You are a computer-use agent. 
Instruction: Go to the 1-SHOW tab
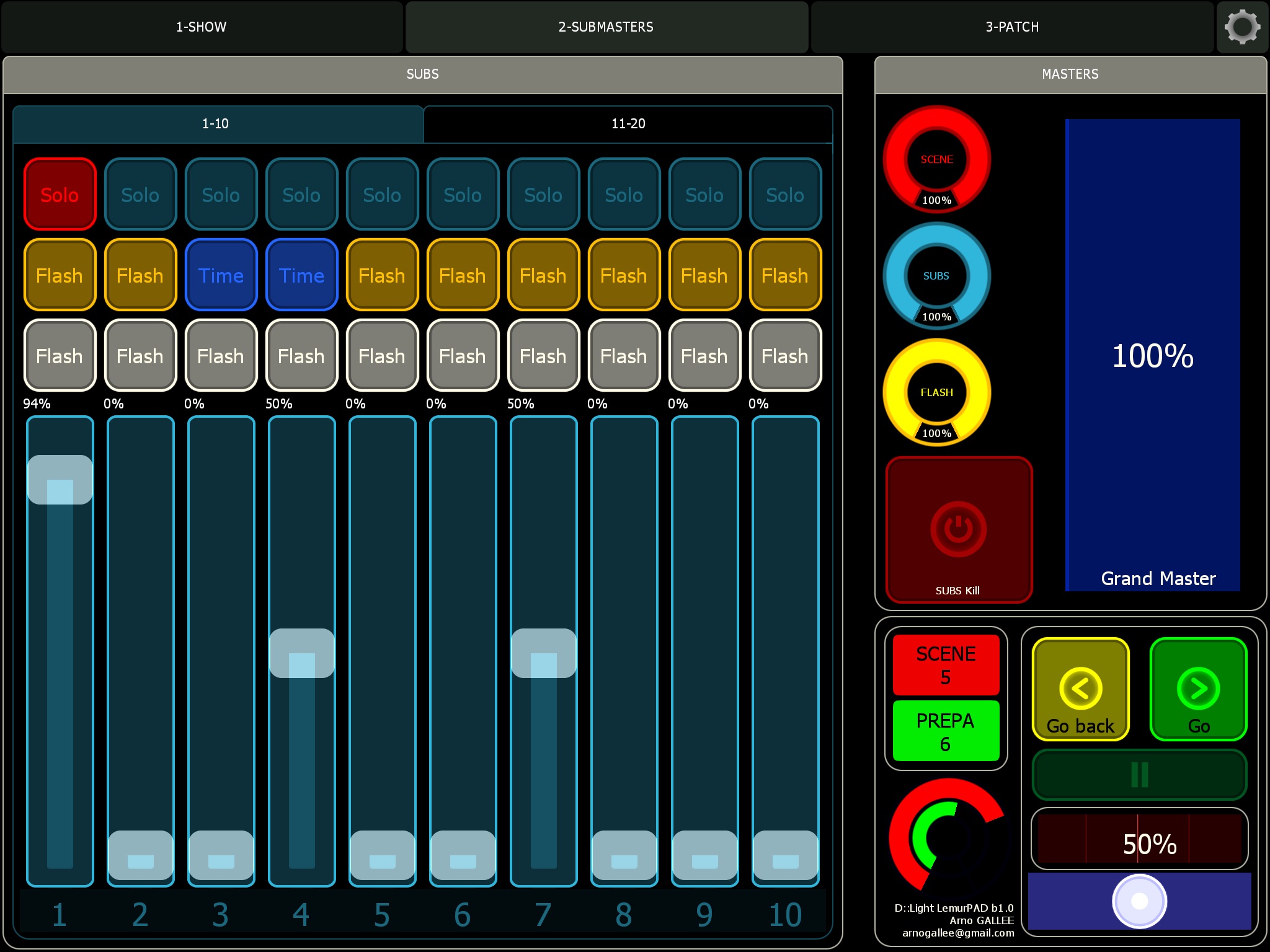(202, 27)
